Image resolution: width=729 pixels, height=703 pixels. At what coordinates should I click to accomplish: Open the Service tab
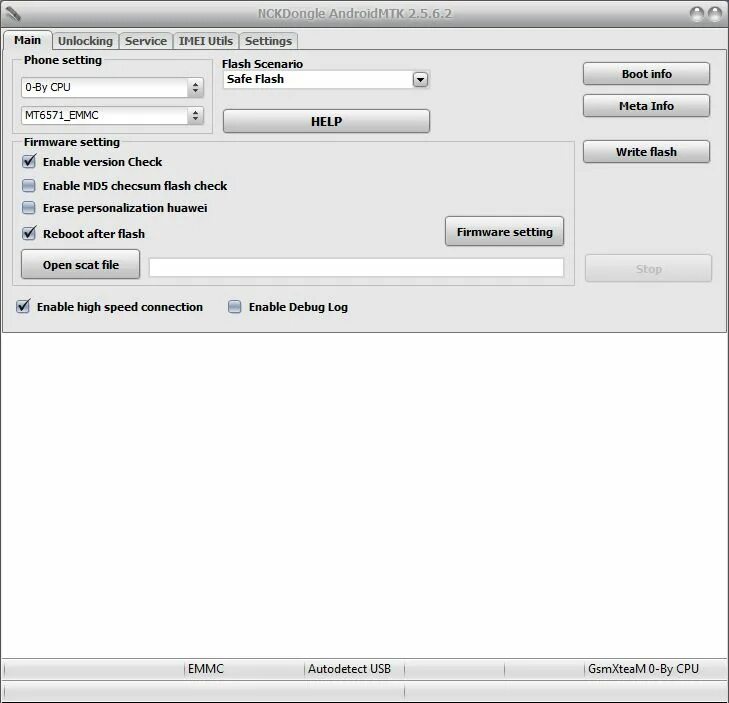[146, 41]
